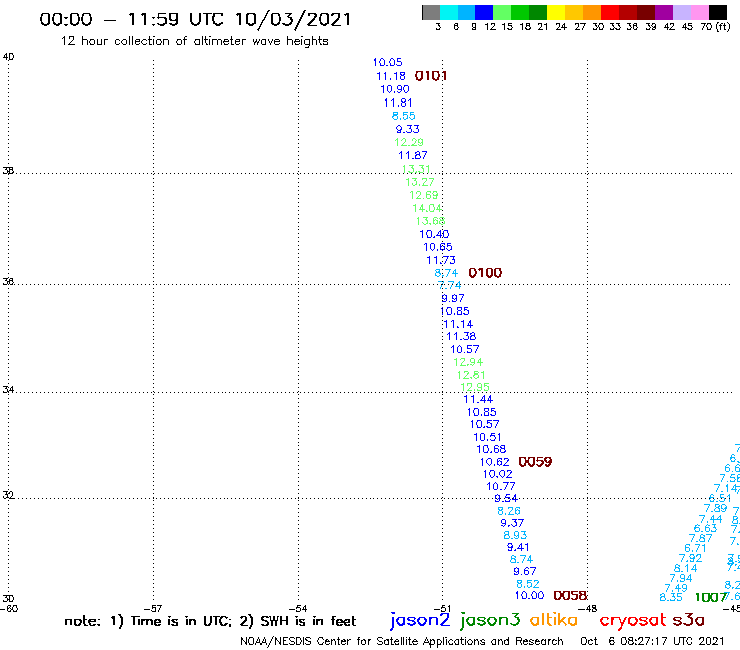
Task: Click the wave height value 12.29
Action: pos(409,142)
